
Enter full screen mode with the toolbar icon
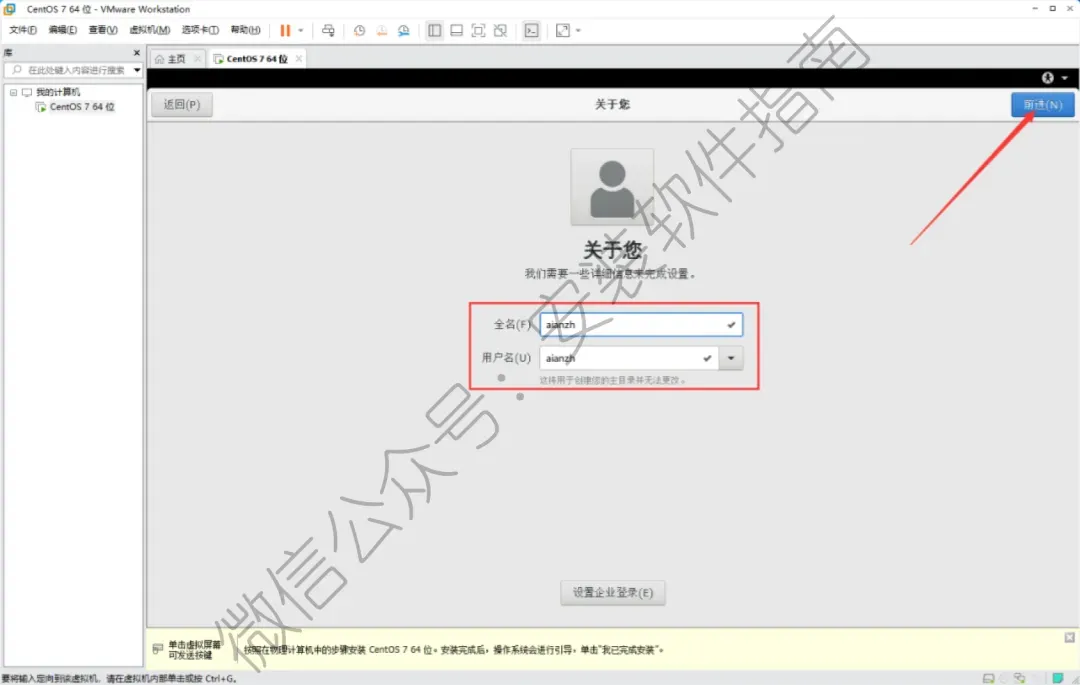coord(478,30)
